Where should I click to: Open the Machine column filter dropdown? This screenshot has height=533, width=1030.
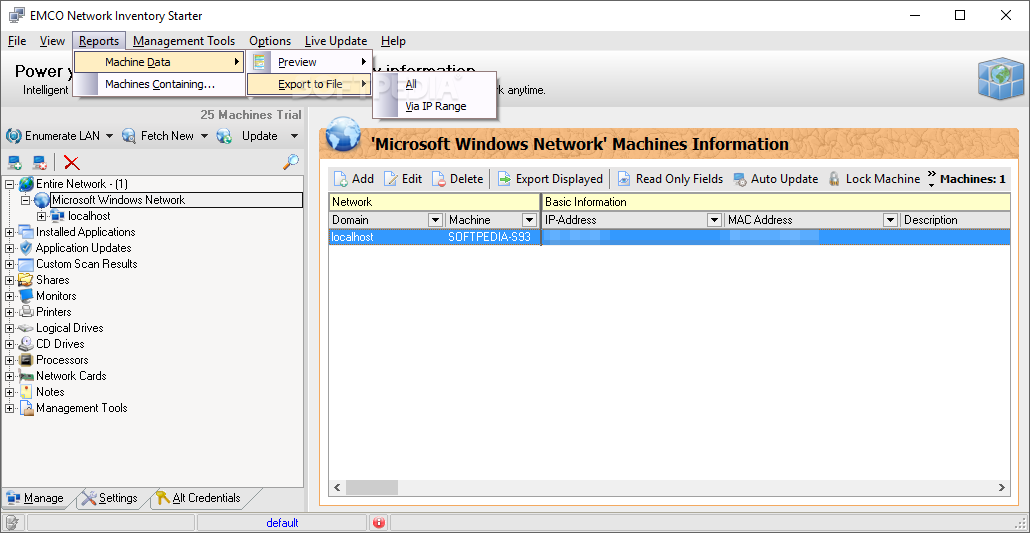pos(529,220)
